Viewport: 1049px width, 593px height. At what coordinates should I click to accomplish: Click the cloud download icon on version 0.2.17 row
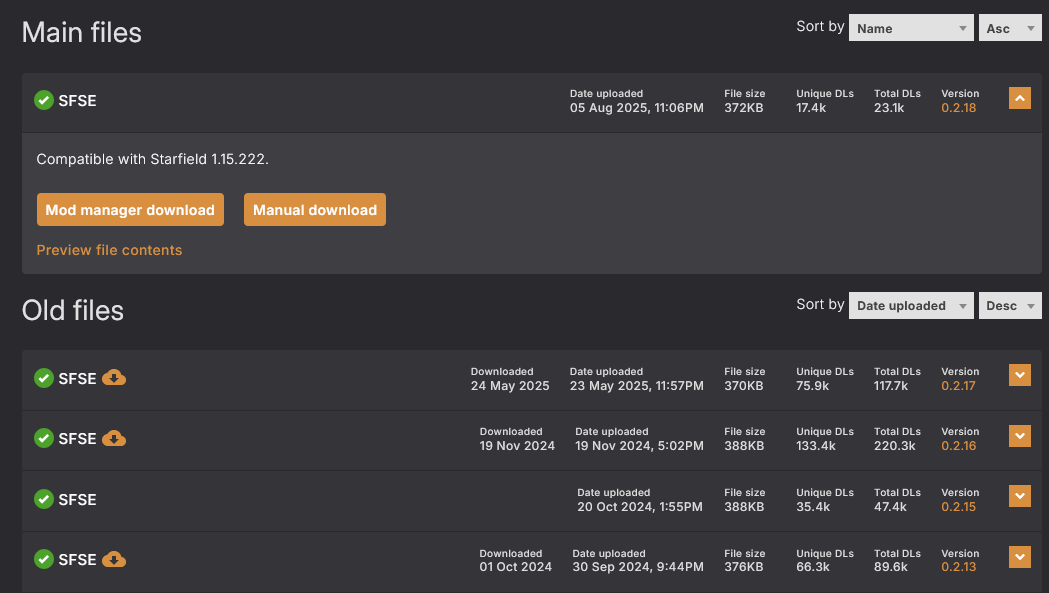tap(114, 378)
